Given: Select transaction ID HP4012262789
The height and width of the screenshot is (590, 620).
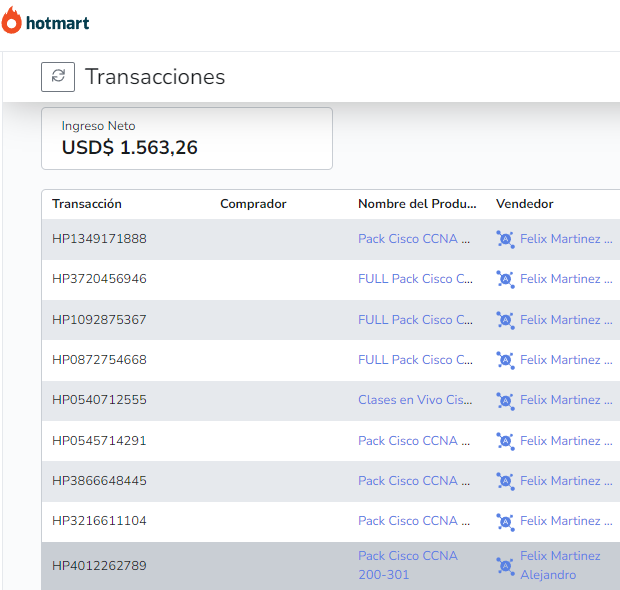Looking at the screenshot, I should [x=99, y=566].
